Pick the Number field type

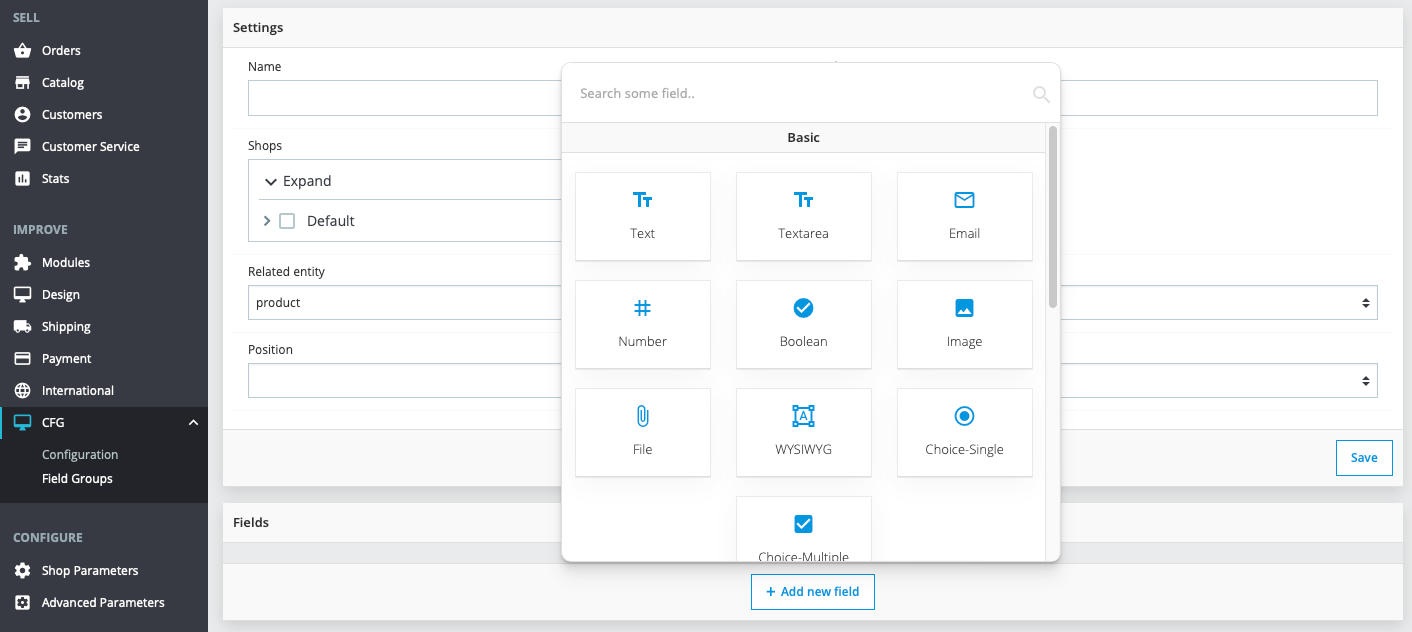(642, 324)
